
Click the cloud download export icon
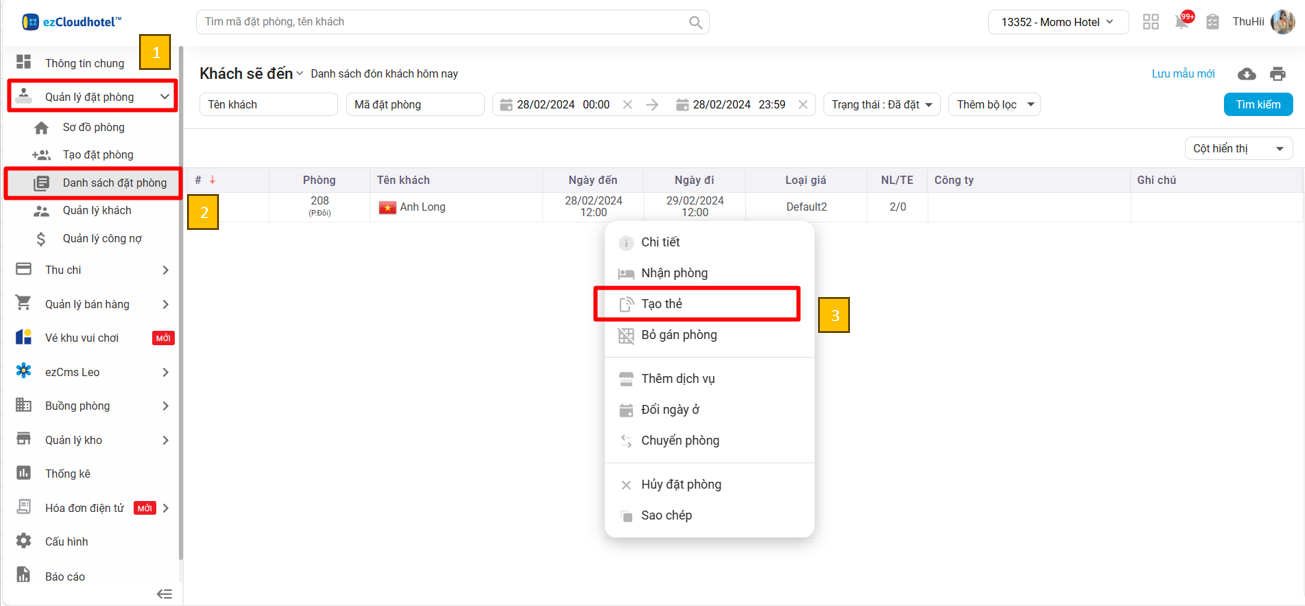coord(1246,74)
